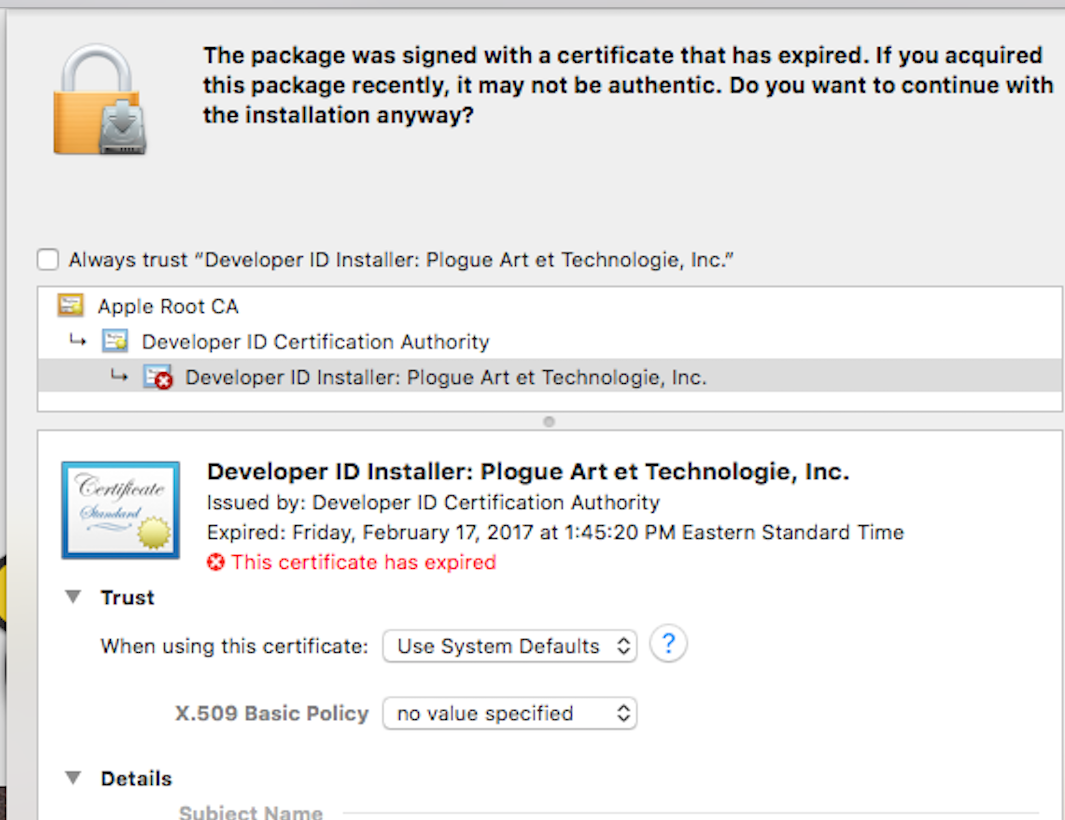
Task: Click the pane divider handle dot below the tree
Action: click(548, 422)
